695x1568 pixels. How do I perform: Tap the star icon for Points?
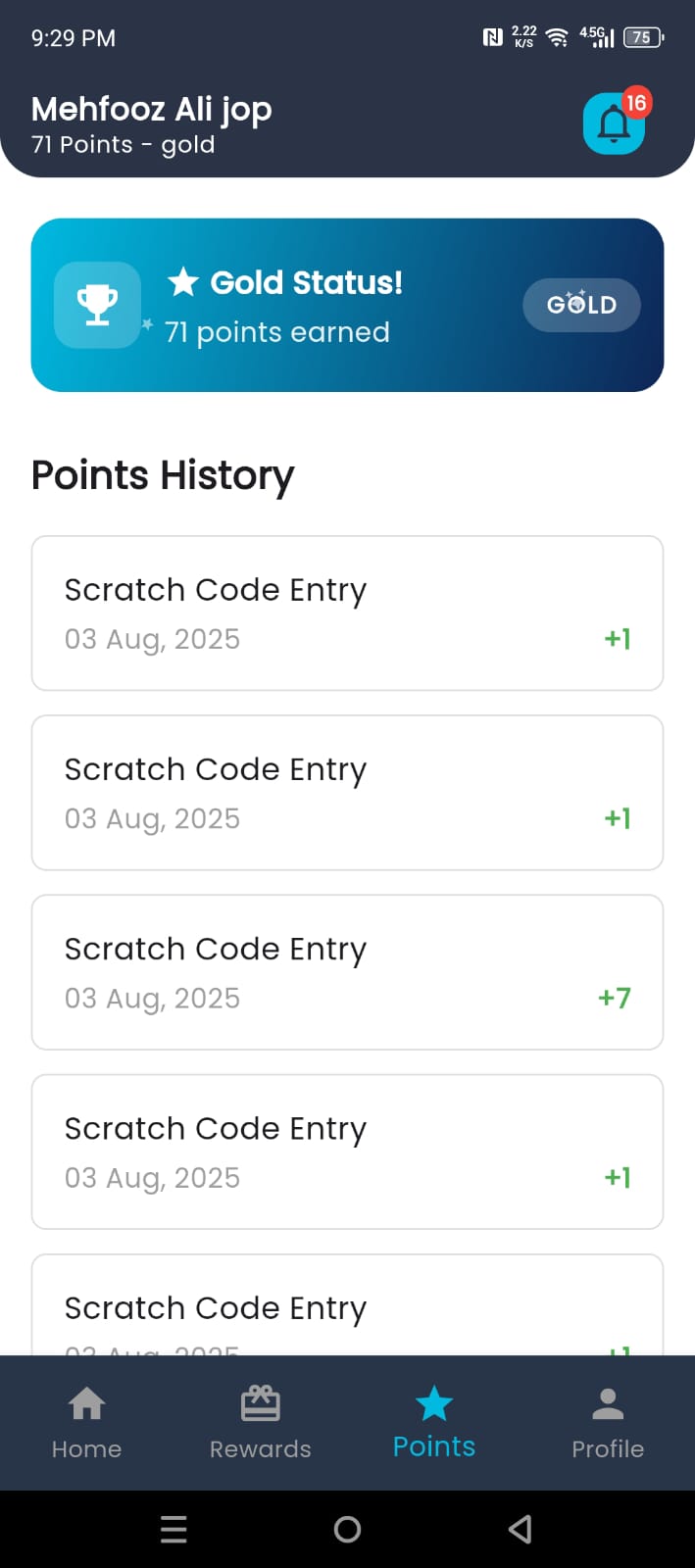click(x=433, y=1402)
